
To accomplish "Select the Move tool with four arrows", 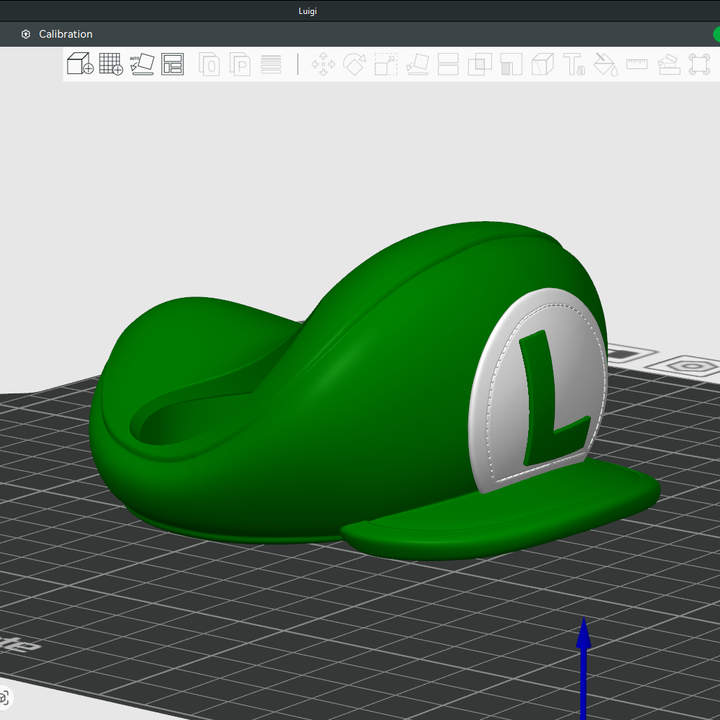I will coord(323,65).
